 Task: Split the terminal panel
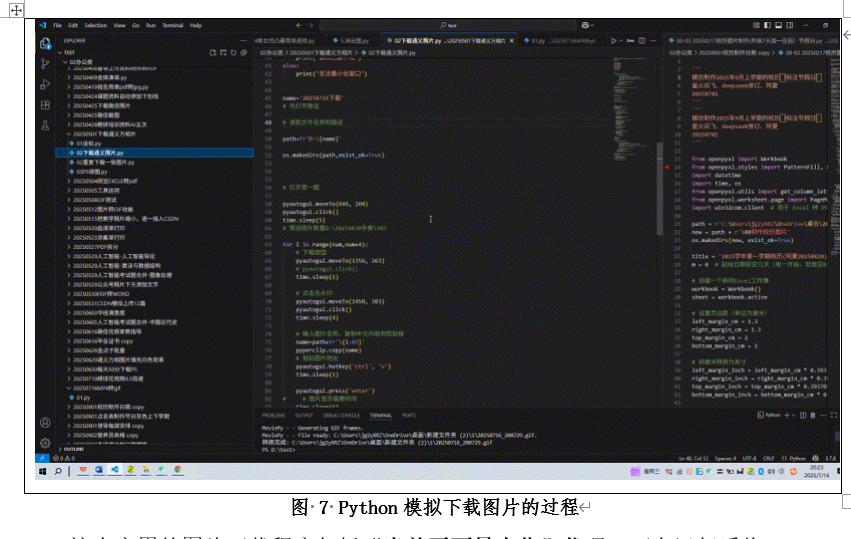[803, 415]
